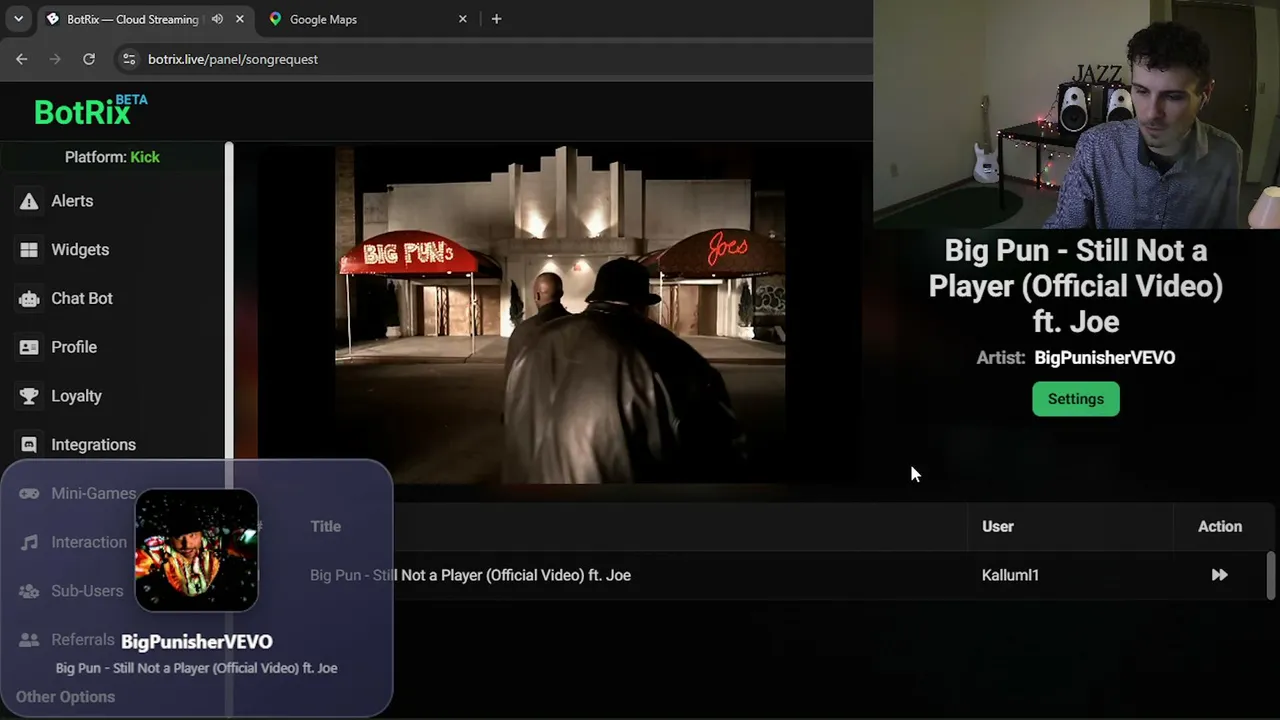The height and width of the screenshot is (720, 1280).
Task: Open the Integrations menu item
Action: (93, 445)
